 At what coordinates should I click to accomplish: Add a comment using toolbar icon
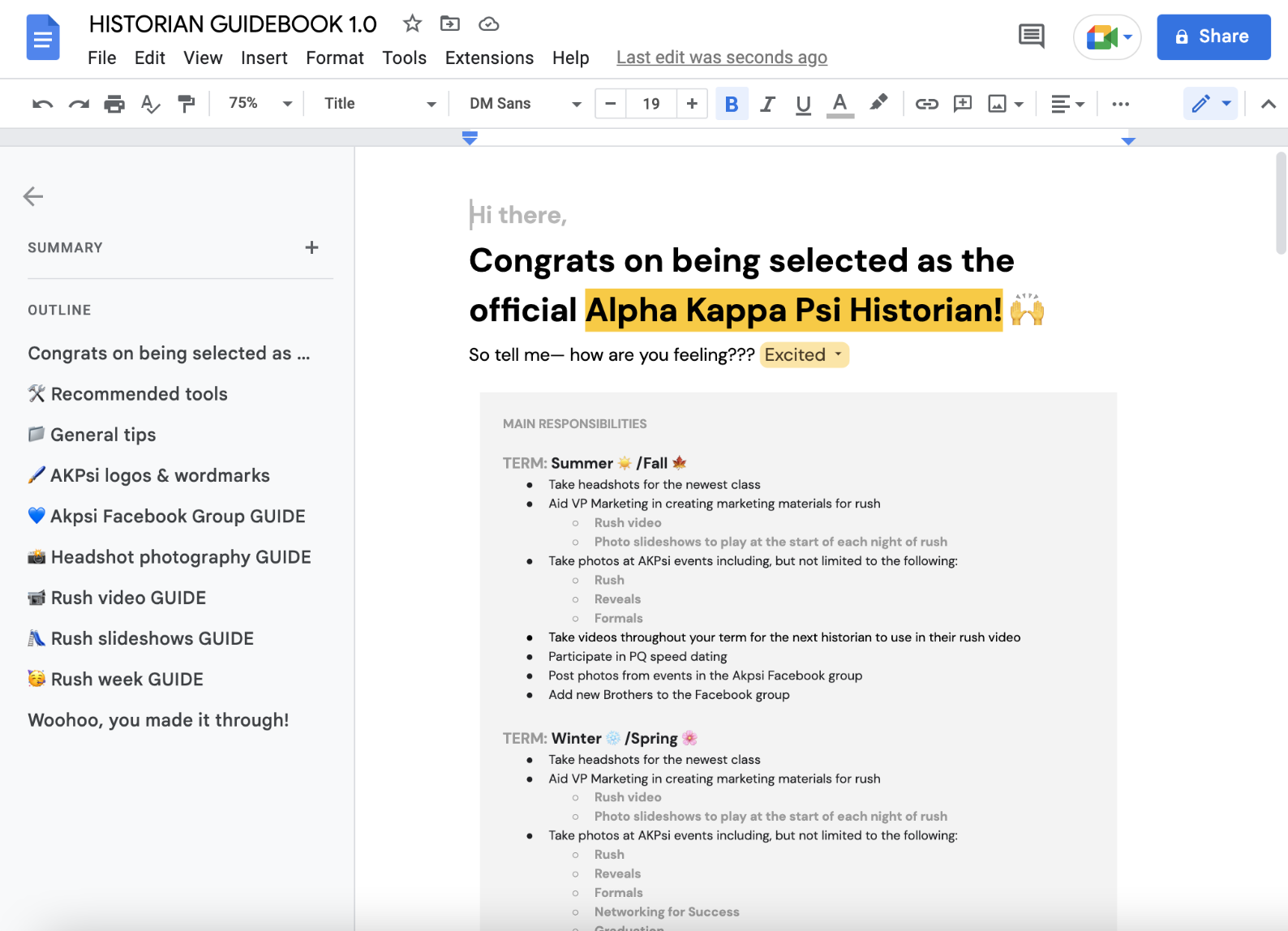point(963,104)
